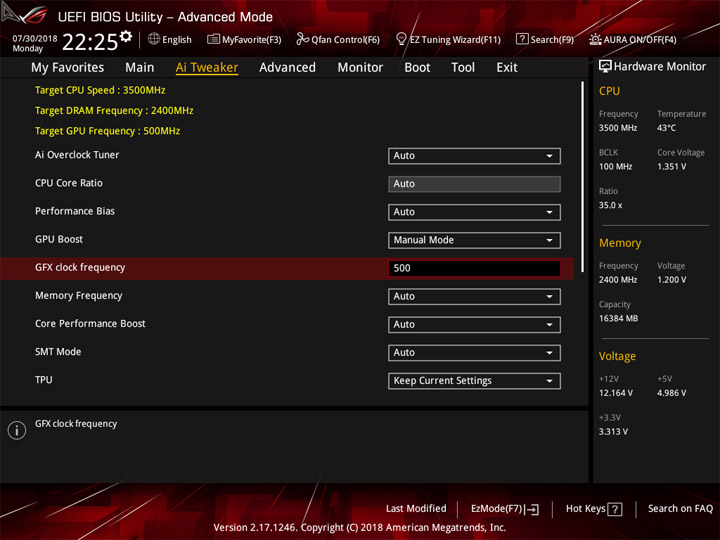Click Search on FAQ link

pyautogui.click(x=680, y=509)
